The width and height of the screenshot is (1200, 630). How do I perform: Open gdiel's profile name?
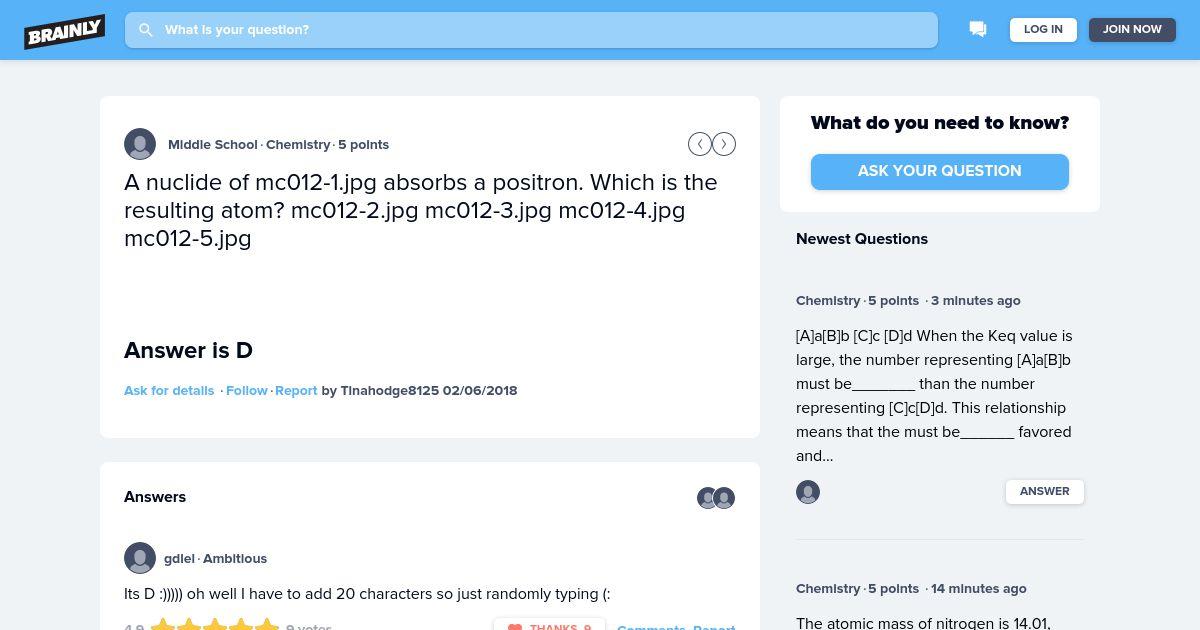click(x=179, y=559)
